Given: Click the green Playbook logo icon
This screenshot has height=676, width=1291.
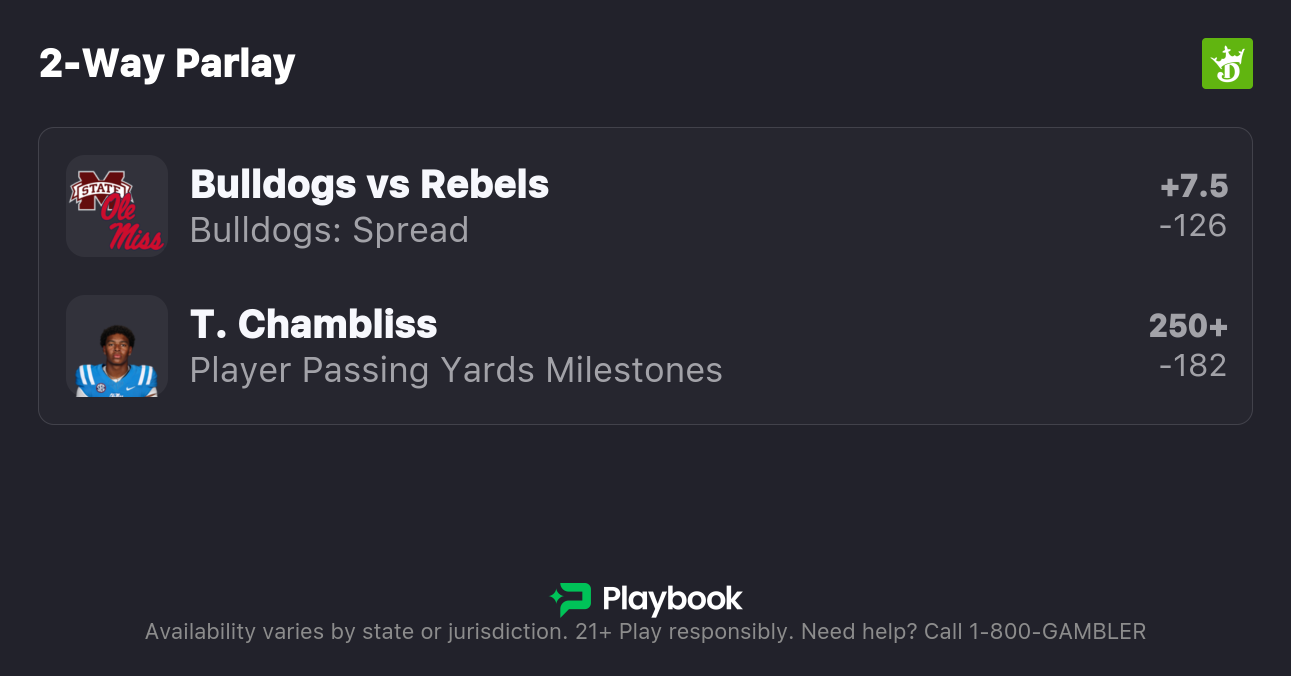Looking at the screenshot, I should 571,599.
